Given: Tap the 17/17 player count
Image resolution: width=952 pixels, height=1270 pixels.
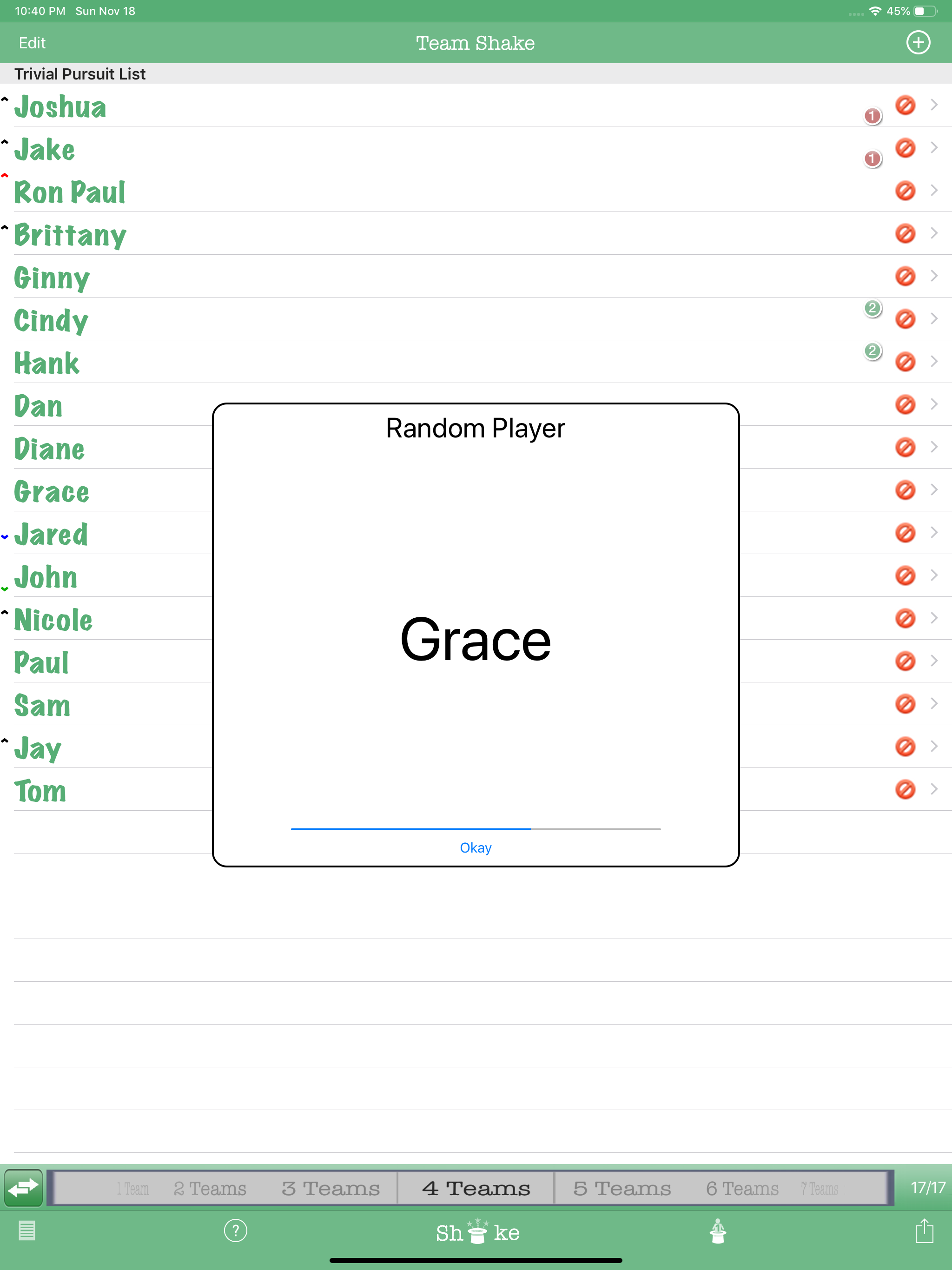Looking at the screenshot, I should (927, 1187).
